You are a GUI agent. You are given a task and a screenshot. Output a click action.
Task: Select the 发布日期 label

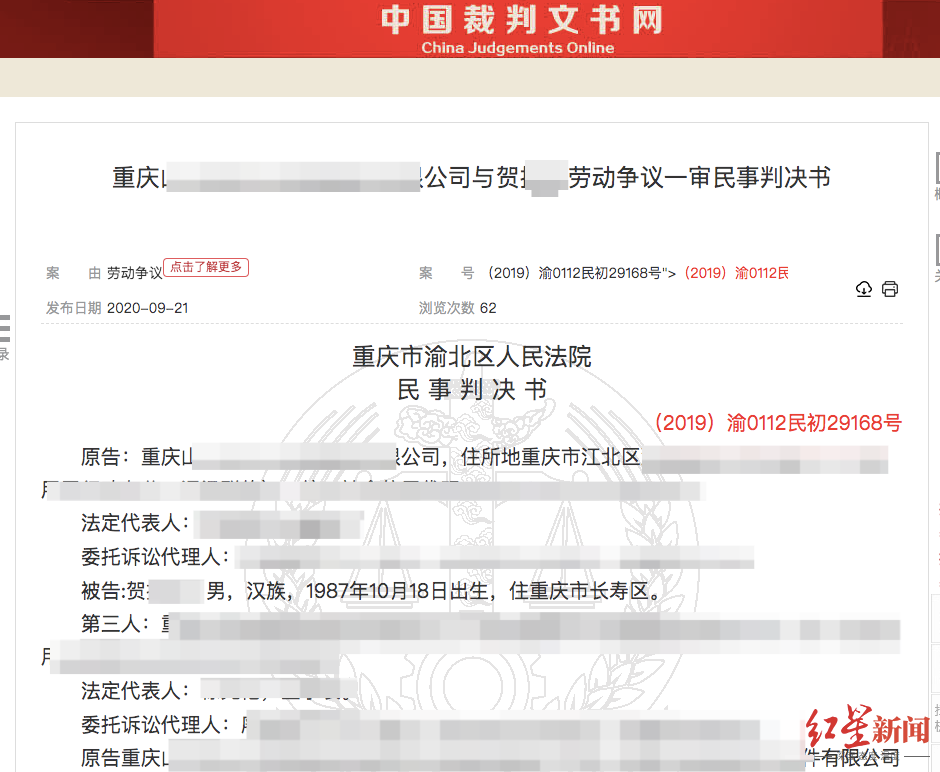pos(73,308)
